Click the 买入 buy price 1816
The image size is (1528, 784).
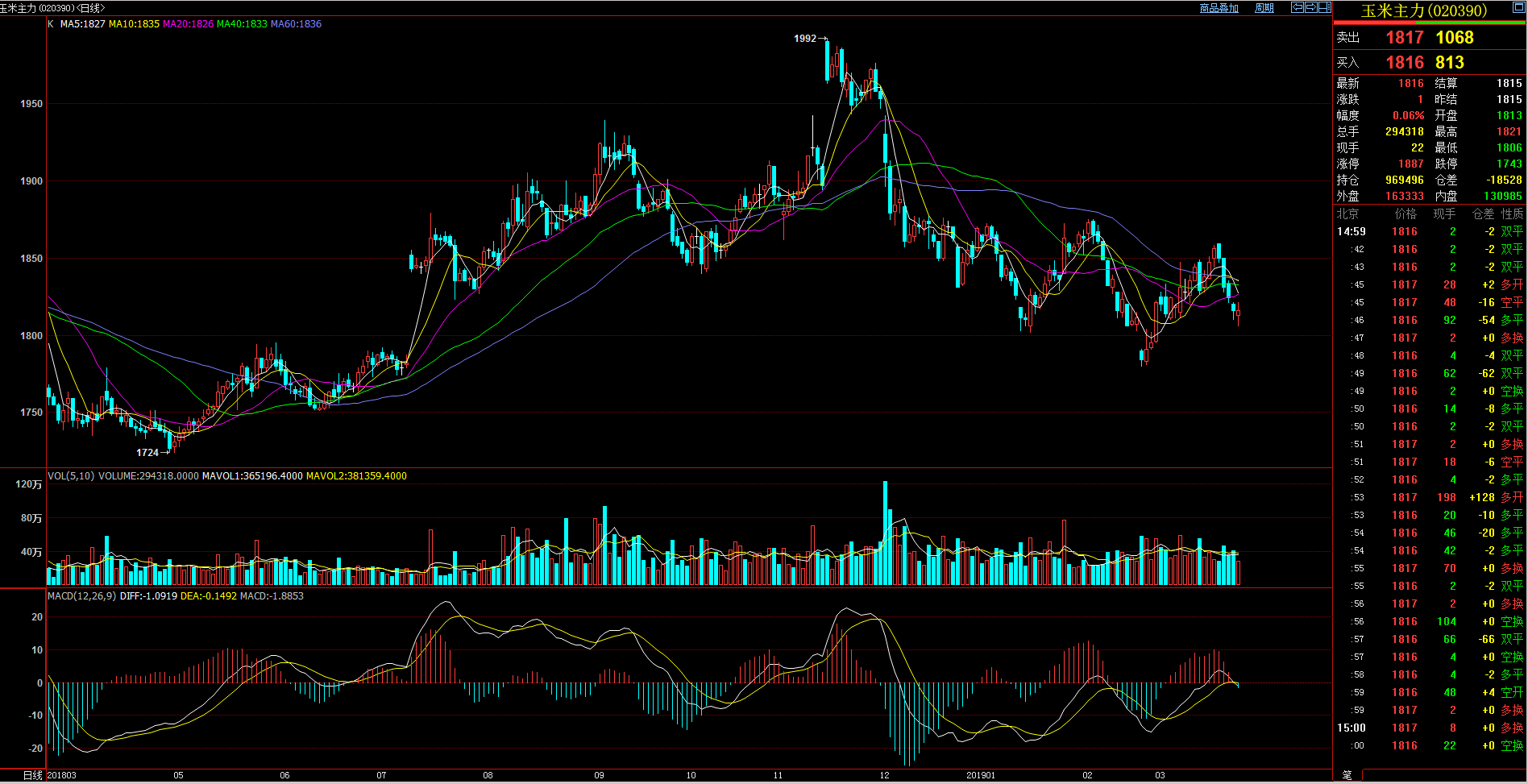point(1404,63)
